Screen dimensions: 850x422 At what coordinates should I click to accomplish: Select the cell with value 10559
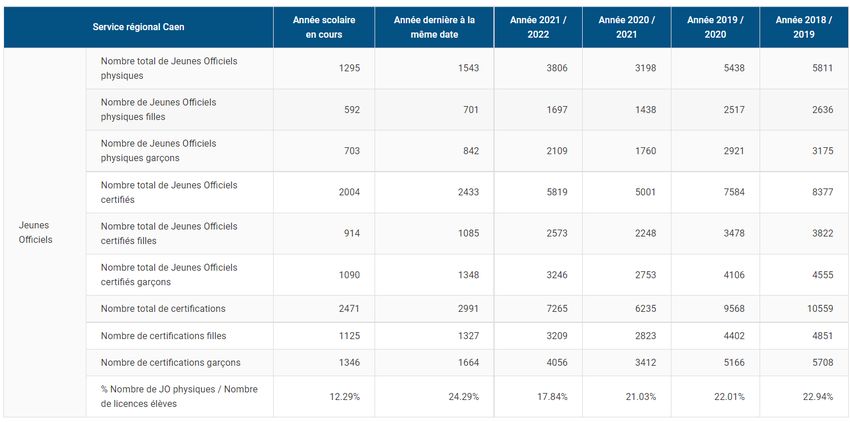[x=830, y=308]
